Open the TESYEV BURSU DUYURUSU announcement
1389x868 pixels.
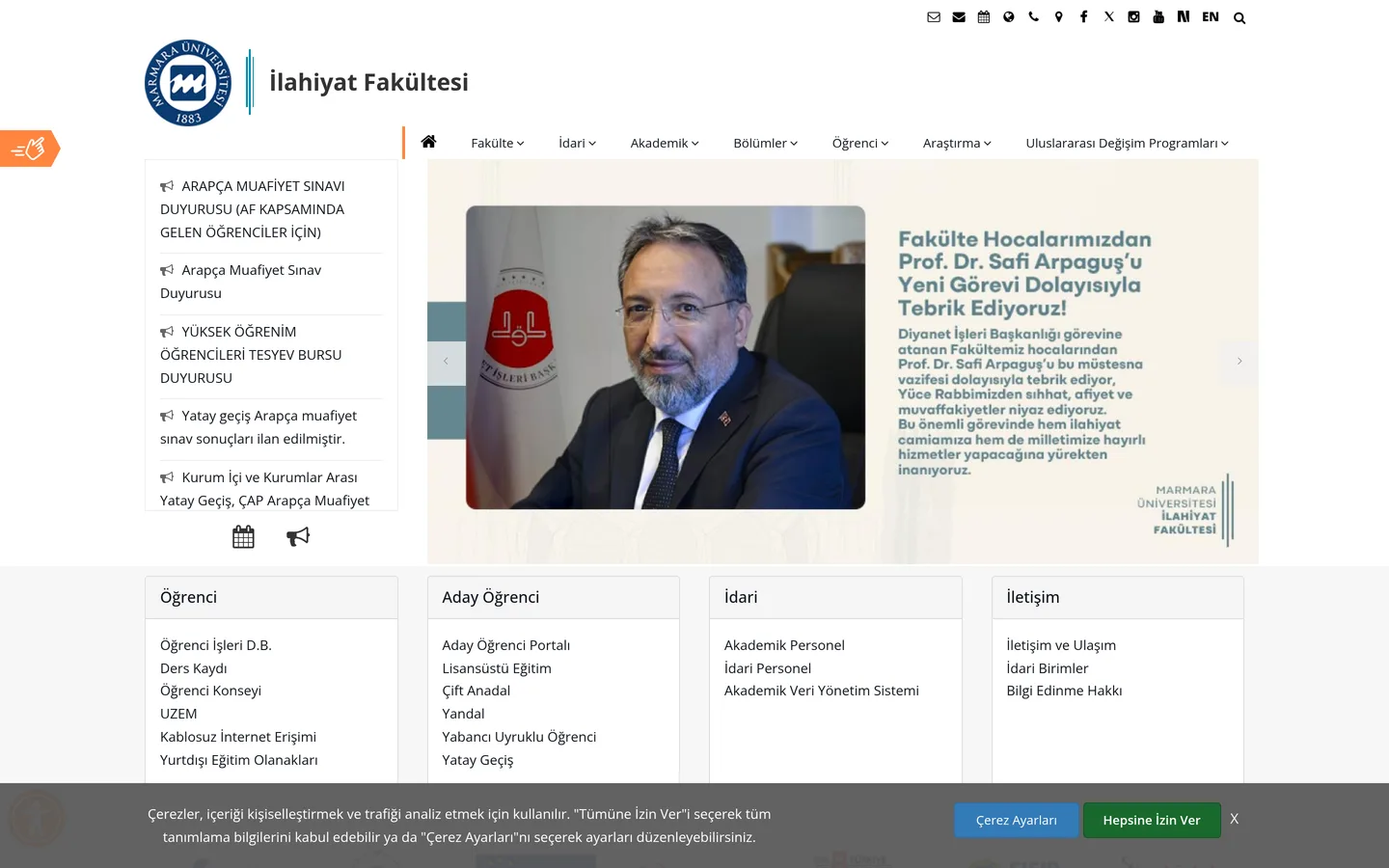(x=251, y=355)
